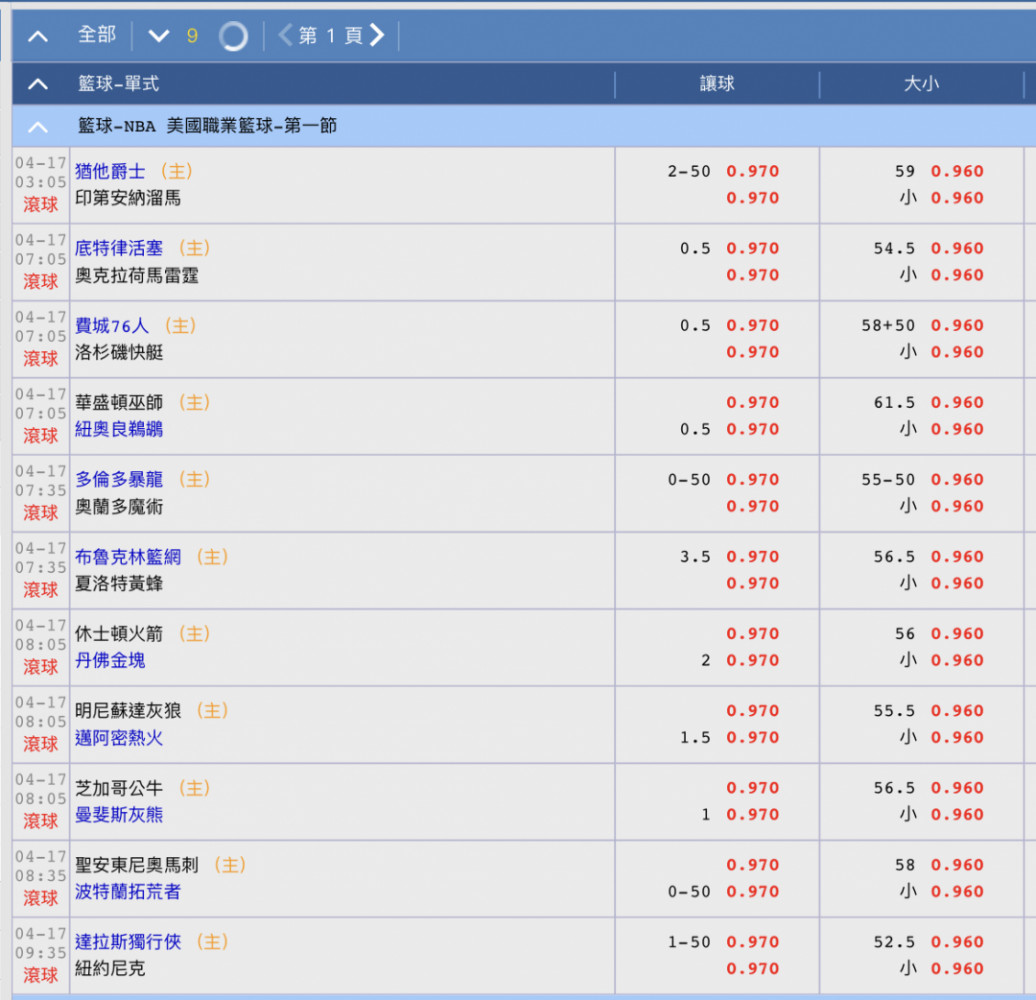
Task: Select team name 聖安東尼奧馬刺
Action: pyautogui.click(x=137, y=865)
